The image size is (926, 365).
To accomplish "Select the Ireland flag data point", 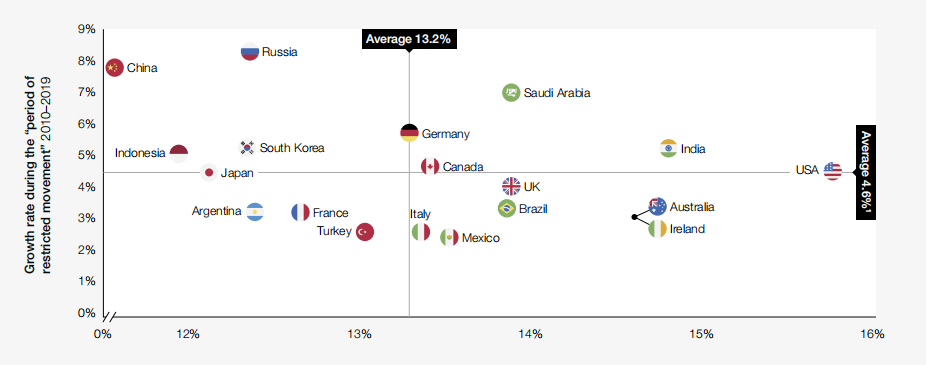I will 657,229.
